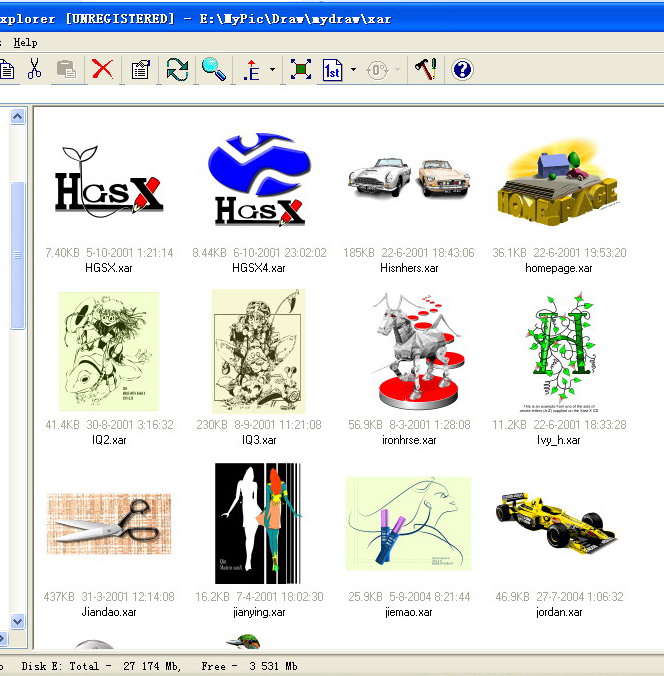Select Ivy_h.xar green letter thumbnail
Viewport: 664px width, 676px height.
[559, 351]
